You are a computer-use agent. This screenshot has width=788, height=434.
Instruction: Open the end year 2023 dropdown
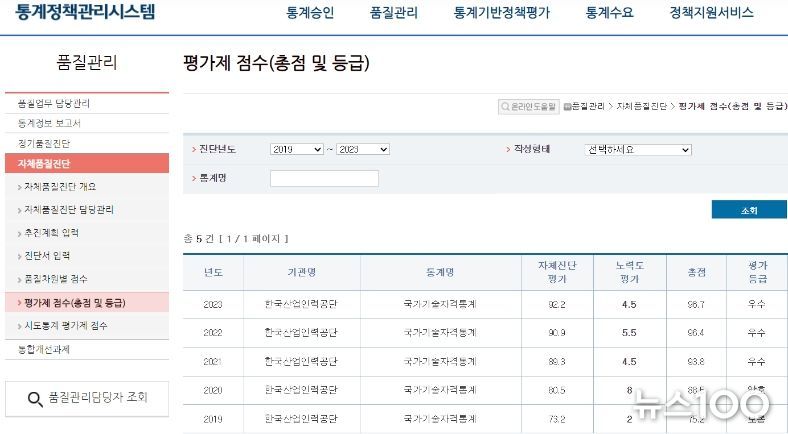pyautogui.click(x=363, y=149)
